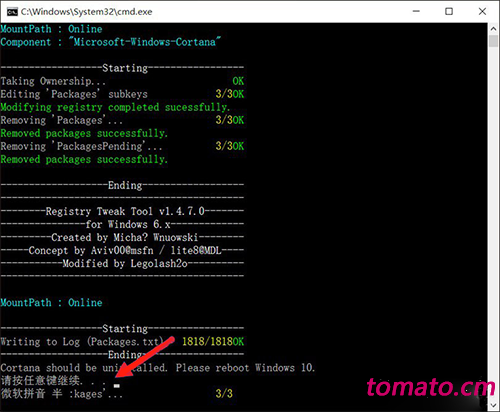
Task: Click the 1818/1818OK progress text
Action: pos(213,341)
